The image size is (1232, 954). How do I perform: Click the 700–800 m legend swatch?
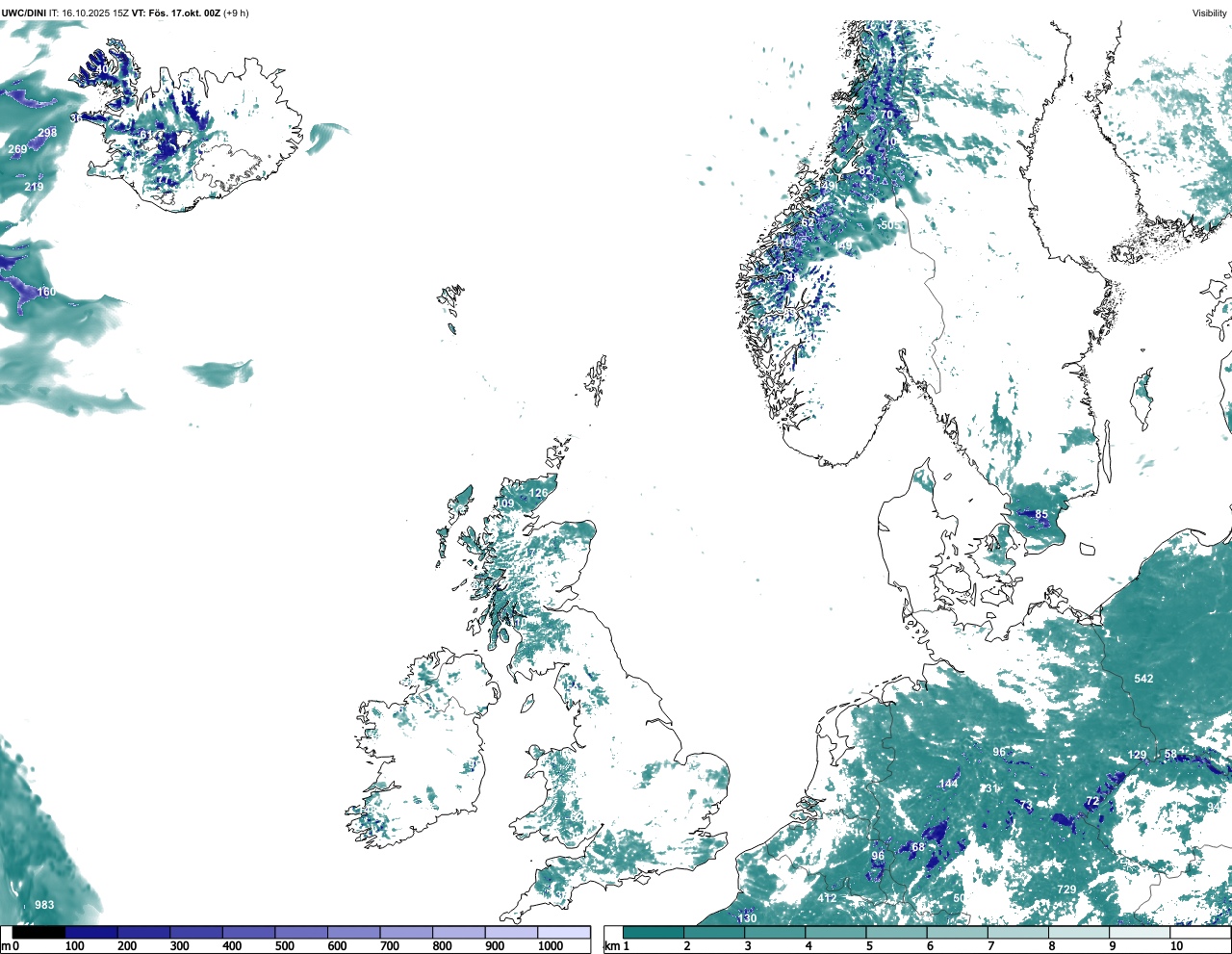pyautogui.click(x=406, y=932)
